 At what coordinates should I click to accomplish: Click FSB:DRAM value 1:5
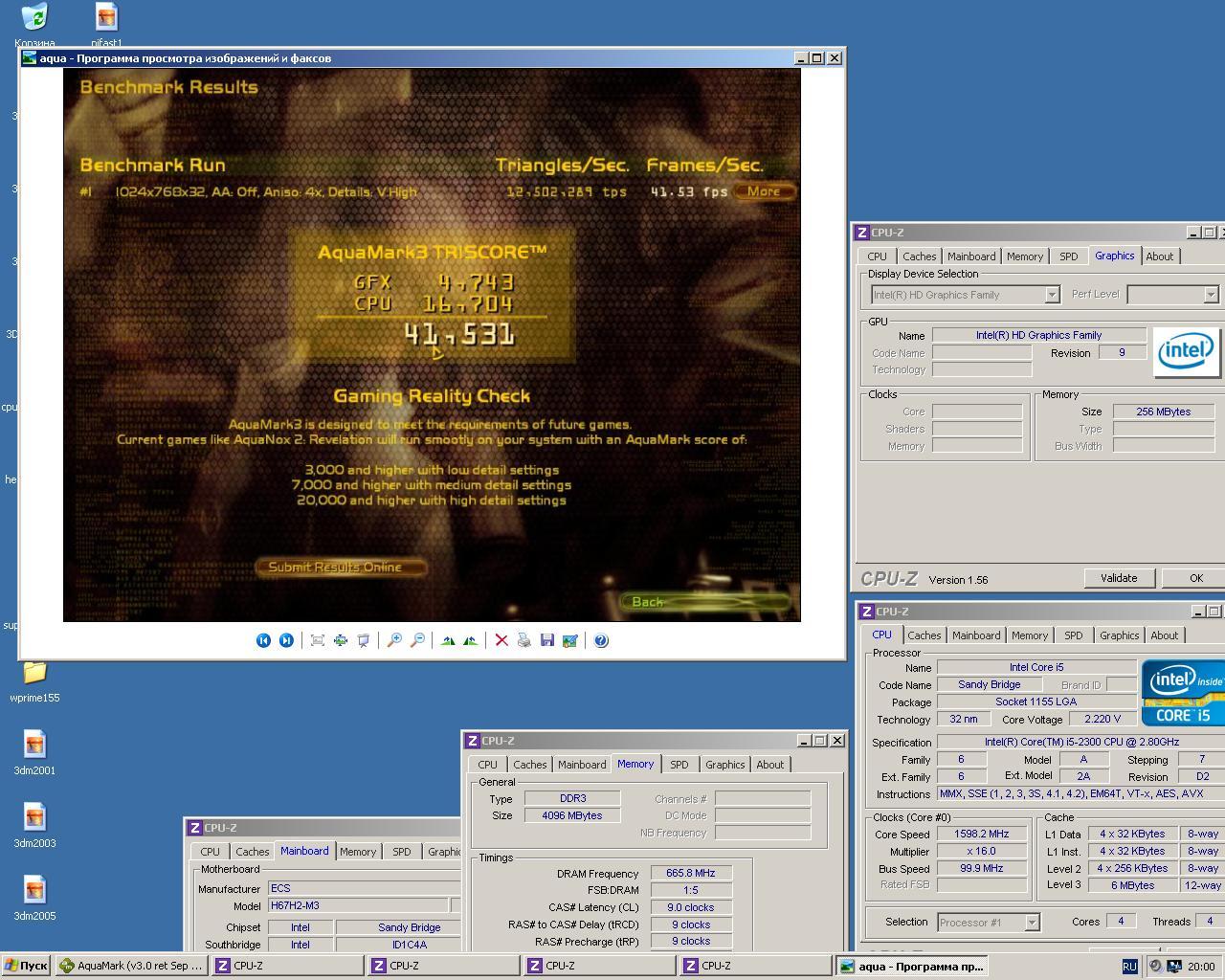(691, 890)
